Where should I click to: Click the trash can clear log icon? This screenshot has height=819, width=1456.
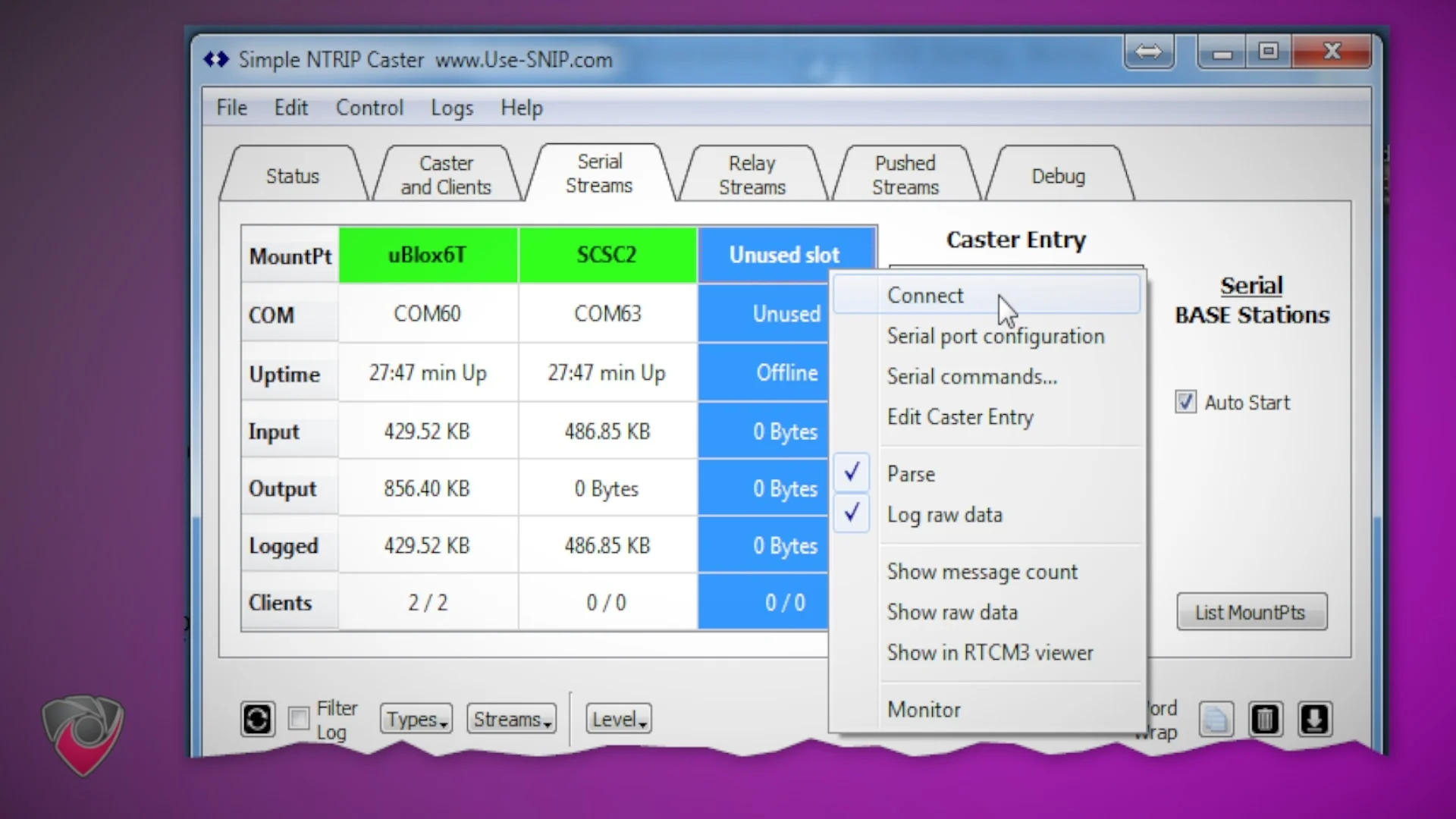[1264, 719]
